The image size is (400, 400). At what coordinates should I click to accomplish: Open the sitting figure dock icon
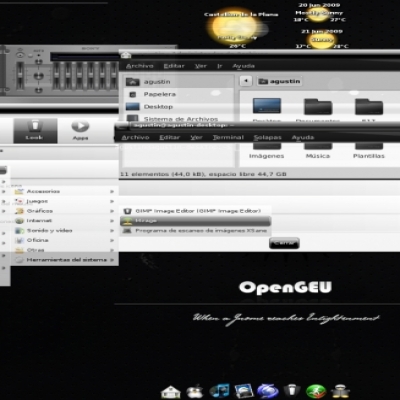point(340,391)
